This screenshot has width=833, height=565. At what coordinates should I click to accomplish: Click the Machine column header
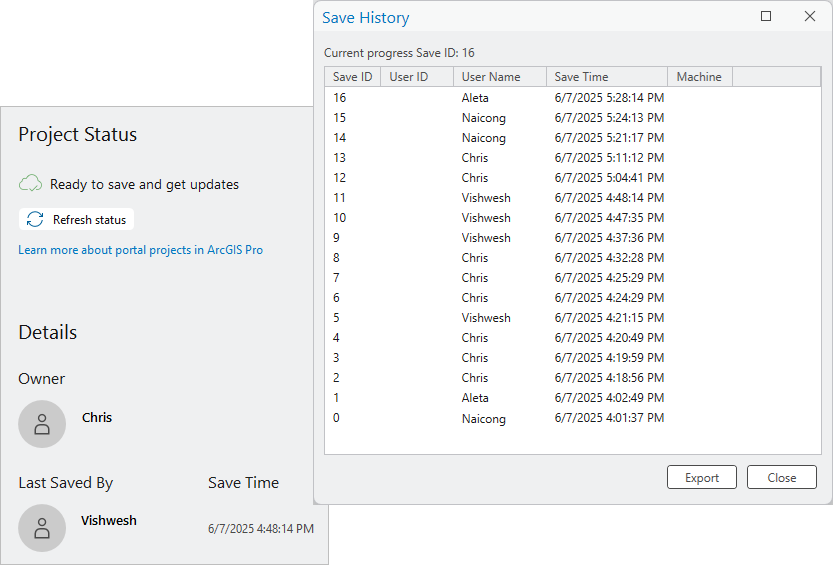click(x=699, y=77)
